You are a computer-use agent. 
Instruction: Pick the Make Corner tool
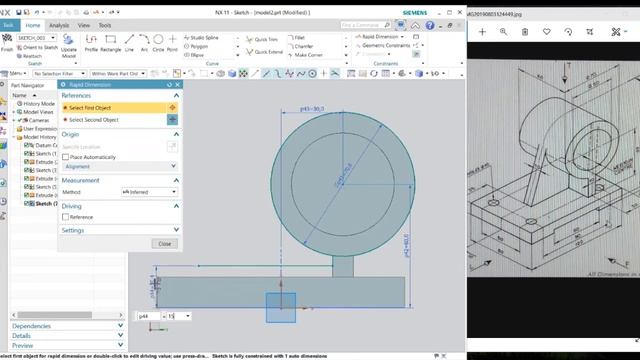[305, 55]
